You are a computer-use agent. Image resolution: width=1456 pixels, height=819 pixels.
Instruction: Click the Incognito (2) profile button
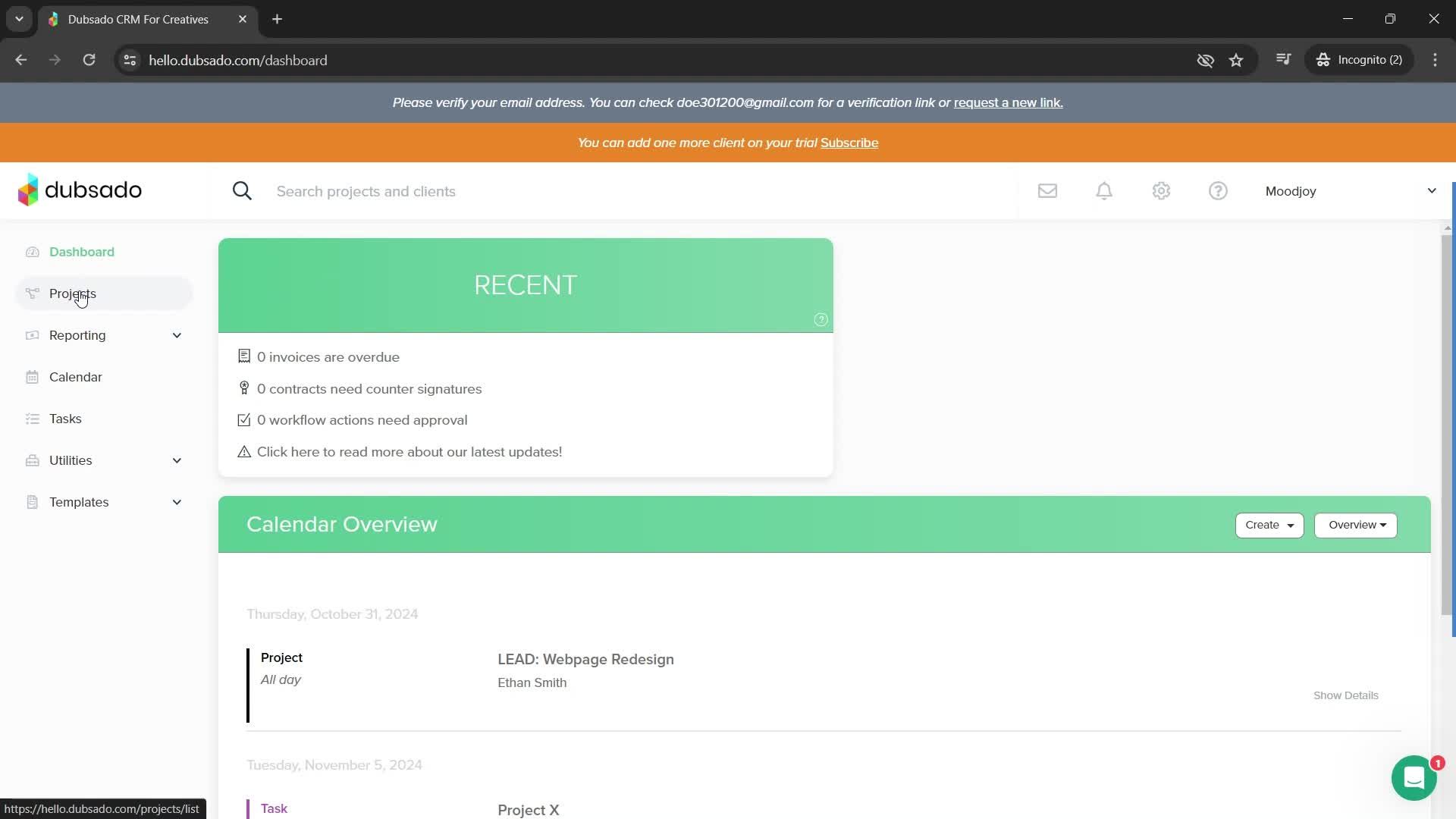pos(1359,60)
